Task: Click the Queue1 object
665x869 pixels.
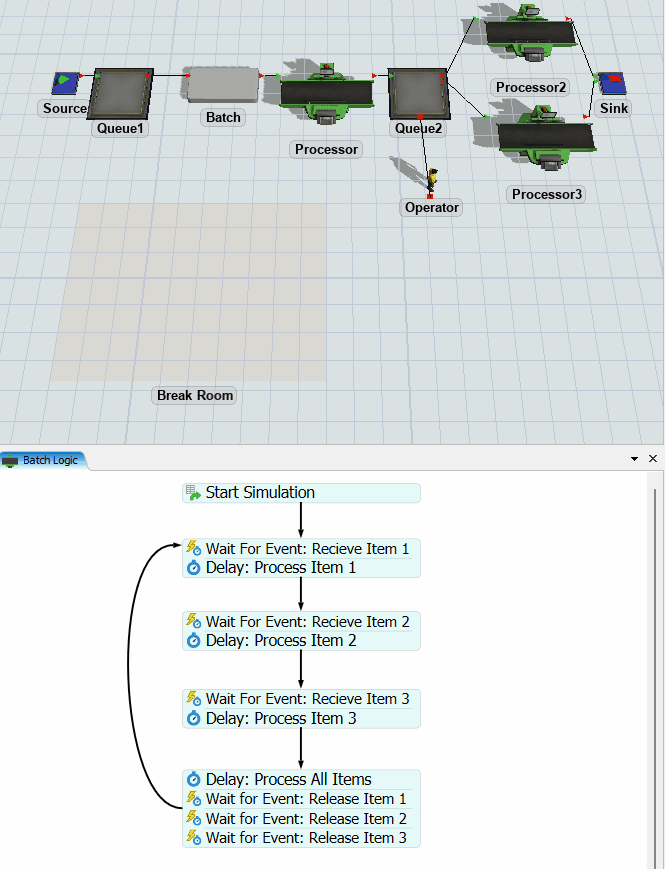Action: [121, 94]
